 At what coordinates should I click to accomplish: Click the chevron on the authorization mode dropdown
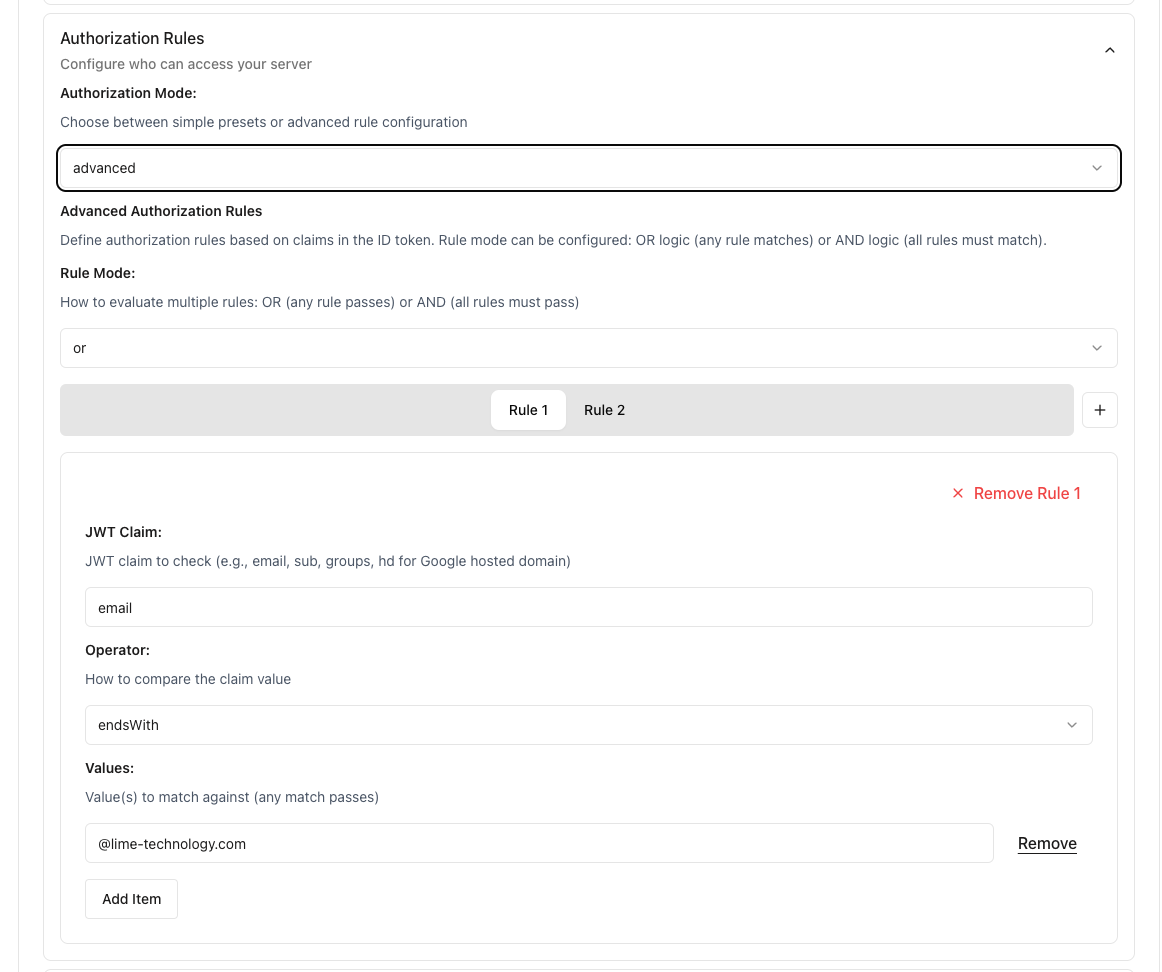(x=1096, y=168)
